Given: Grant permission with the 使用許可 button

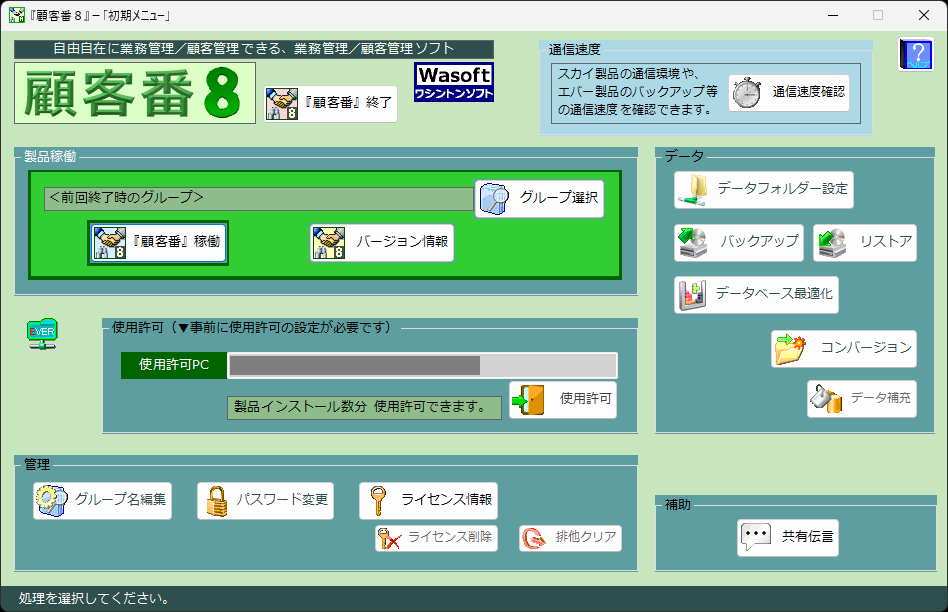Looking at the screenshot, I should coord(563,399).
